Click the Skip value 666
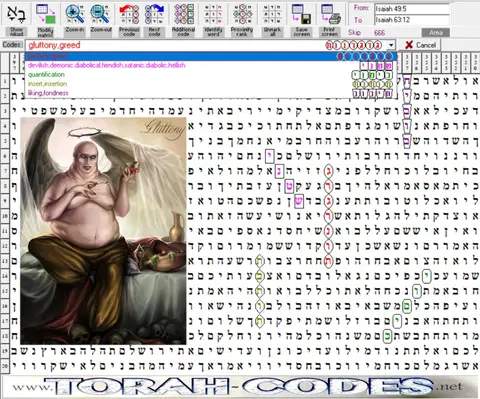Screen dimensions: 480x399 [x=379, y=33]
